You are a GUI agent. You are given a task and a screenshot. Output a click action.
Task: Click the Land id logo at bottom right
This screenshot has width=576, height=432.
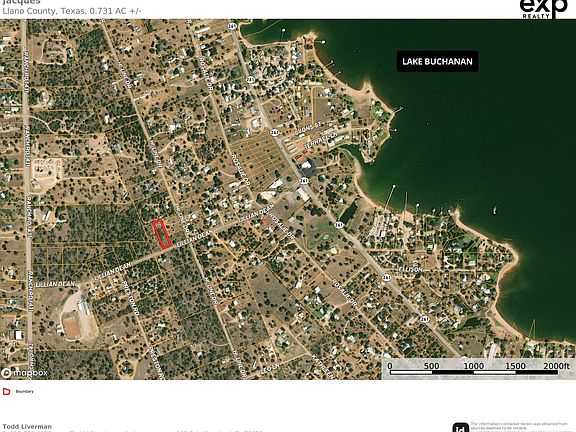pos(461,428)
